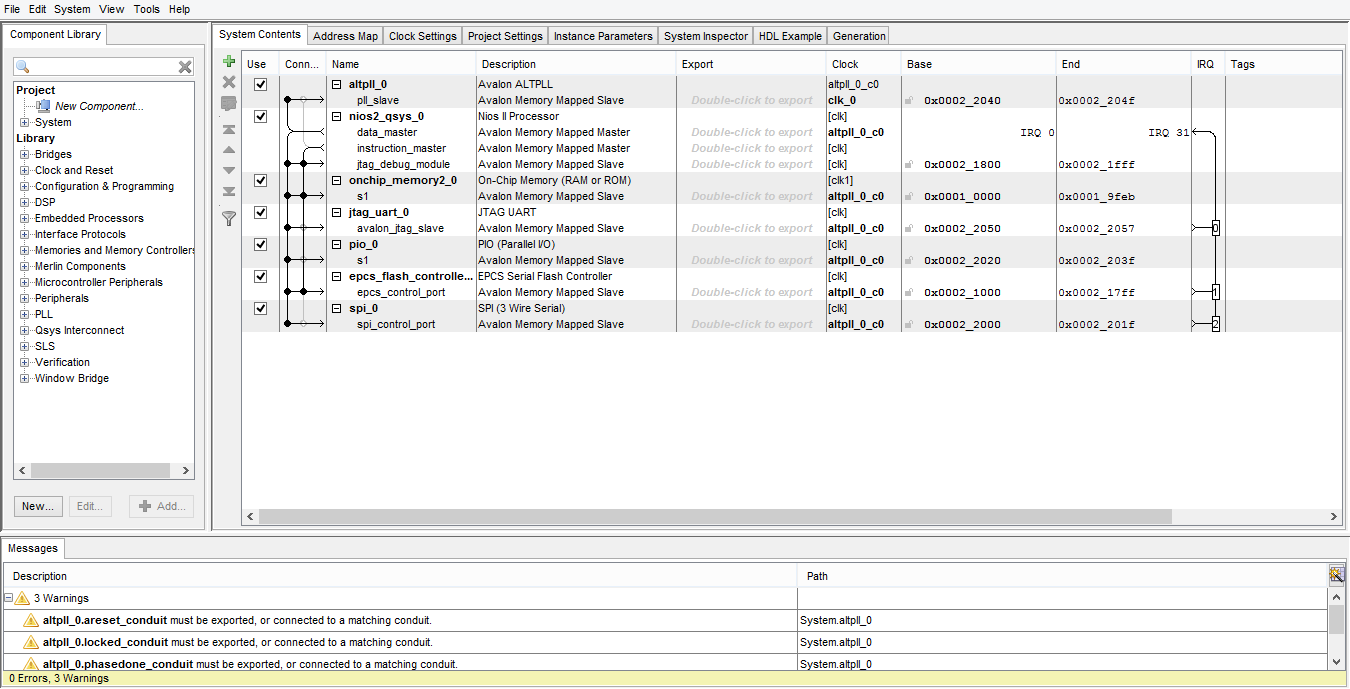Uncheck the Use box for epcs_flash_controller
This screenshot has width=1350, height=689.
tap(261, 276)
